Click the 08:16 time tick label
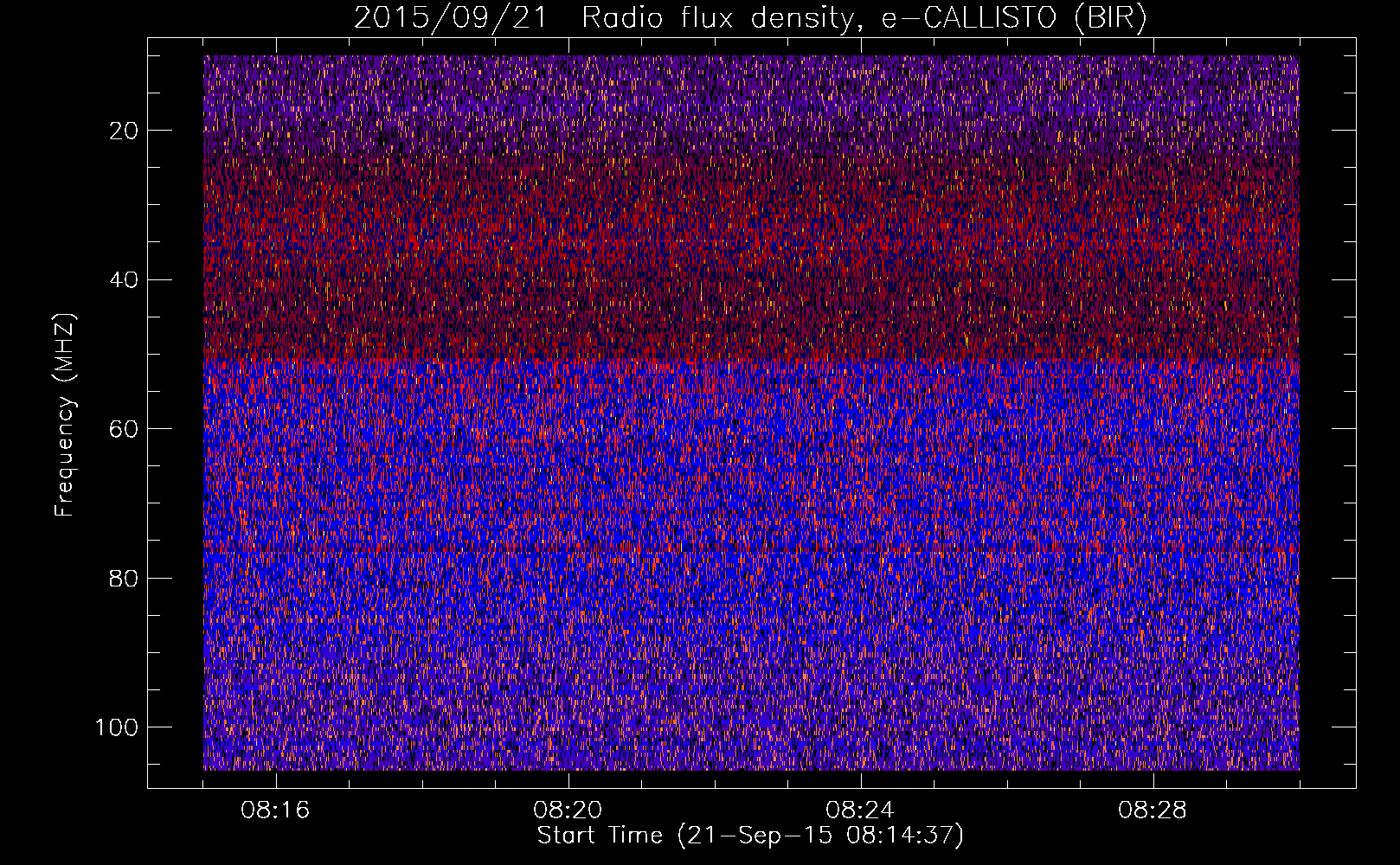This screenshot has width=1400, height=865. click(x=275, y=811)
